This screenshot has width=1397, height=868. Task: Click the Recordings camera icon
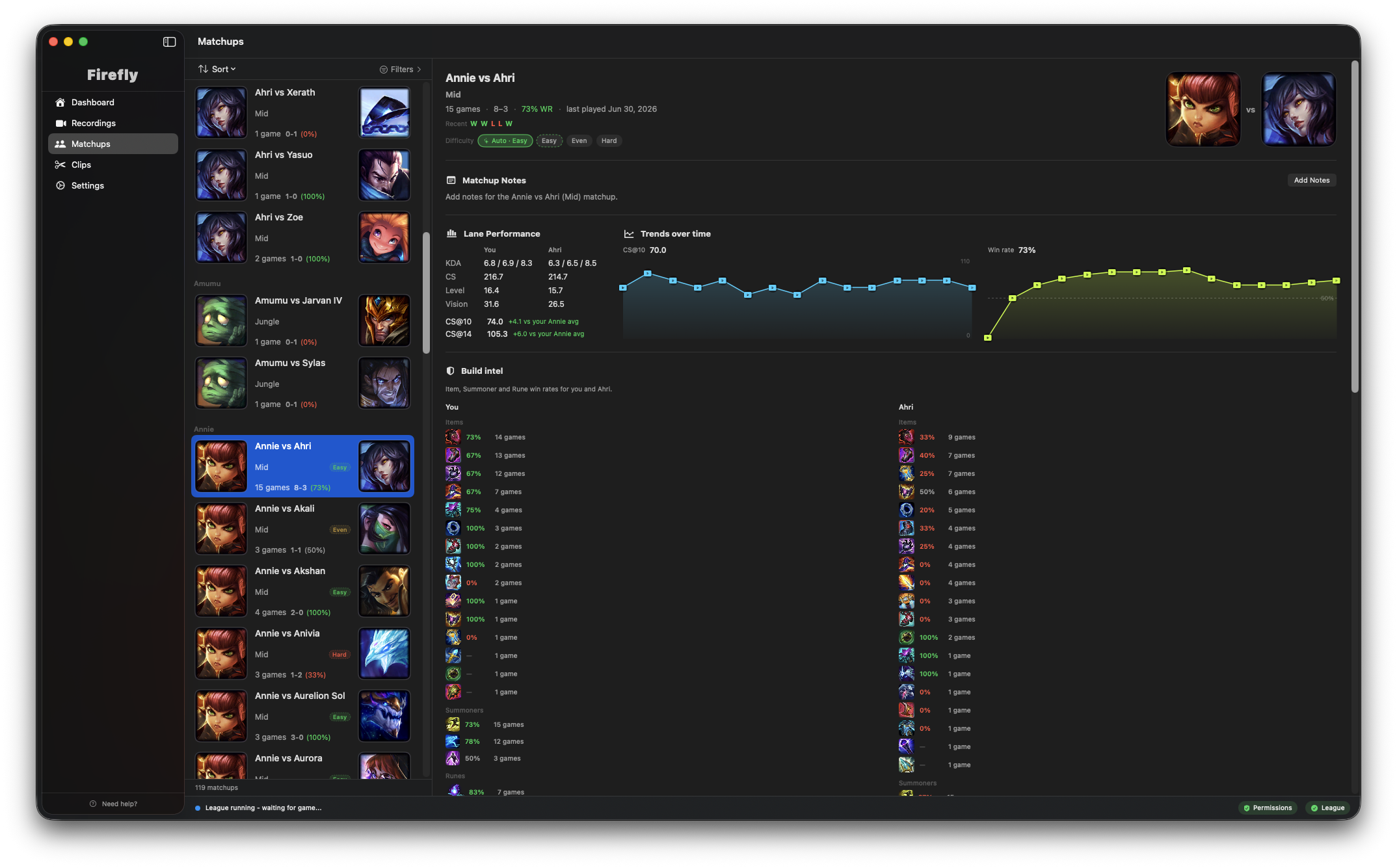click(x=60, y=123)
